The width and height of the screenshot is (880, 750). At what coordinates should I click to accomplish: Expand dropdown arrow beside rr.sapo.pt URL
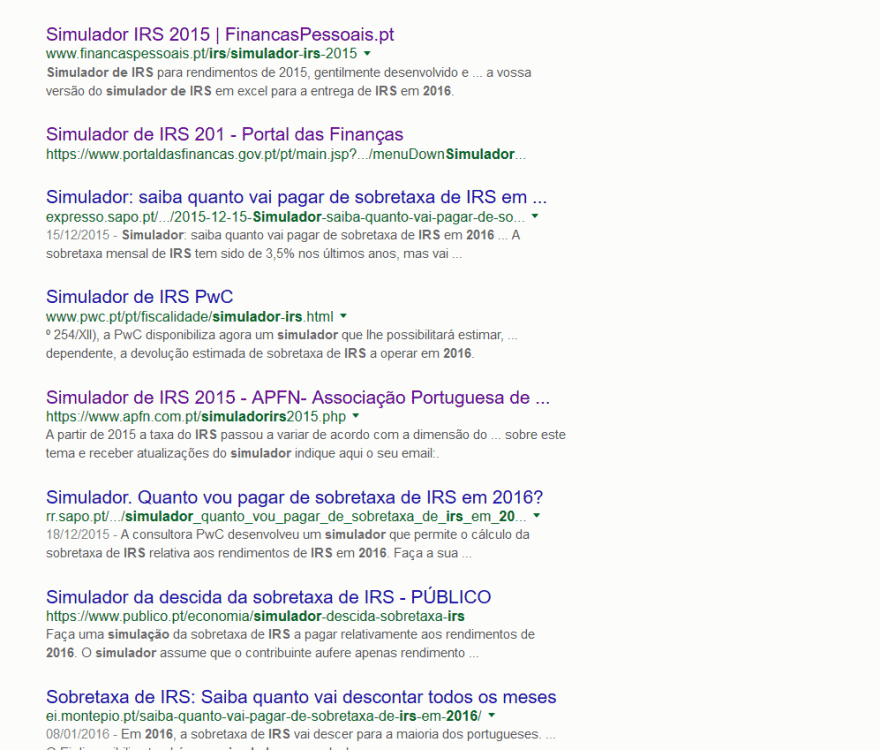[537, 515]
